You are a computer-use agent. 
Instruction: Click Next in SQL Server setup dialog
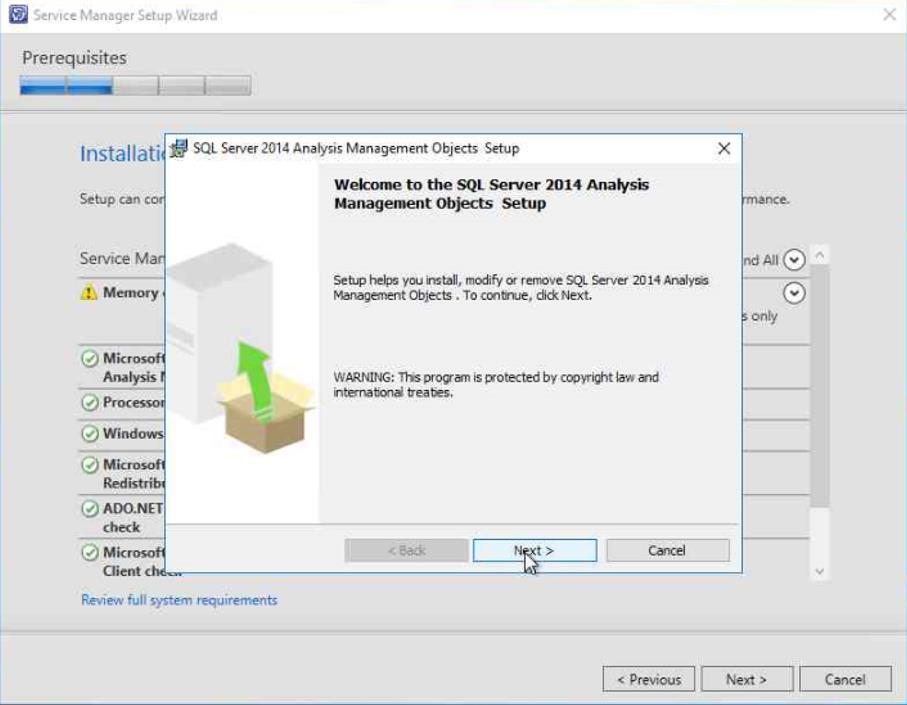click(534, 550)
